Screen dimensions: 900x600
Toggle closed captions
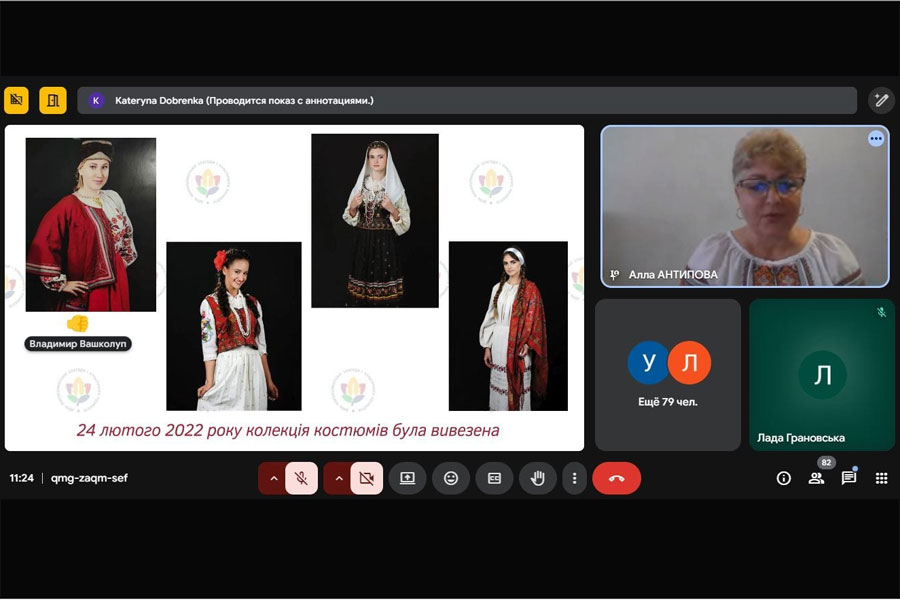(494, 478)
